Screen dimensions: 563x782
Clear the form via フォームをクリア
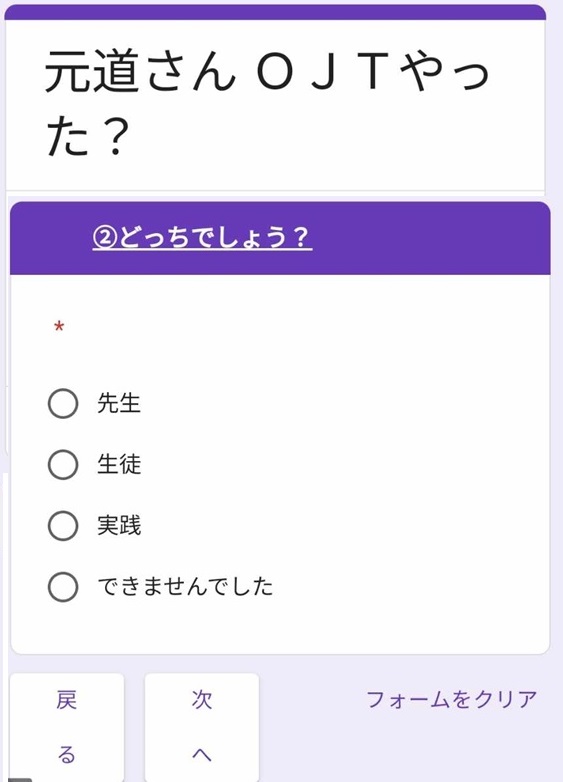(451, 699)
